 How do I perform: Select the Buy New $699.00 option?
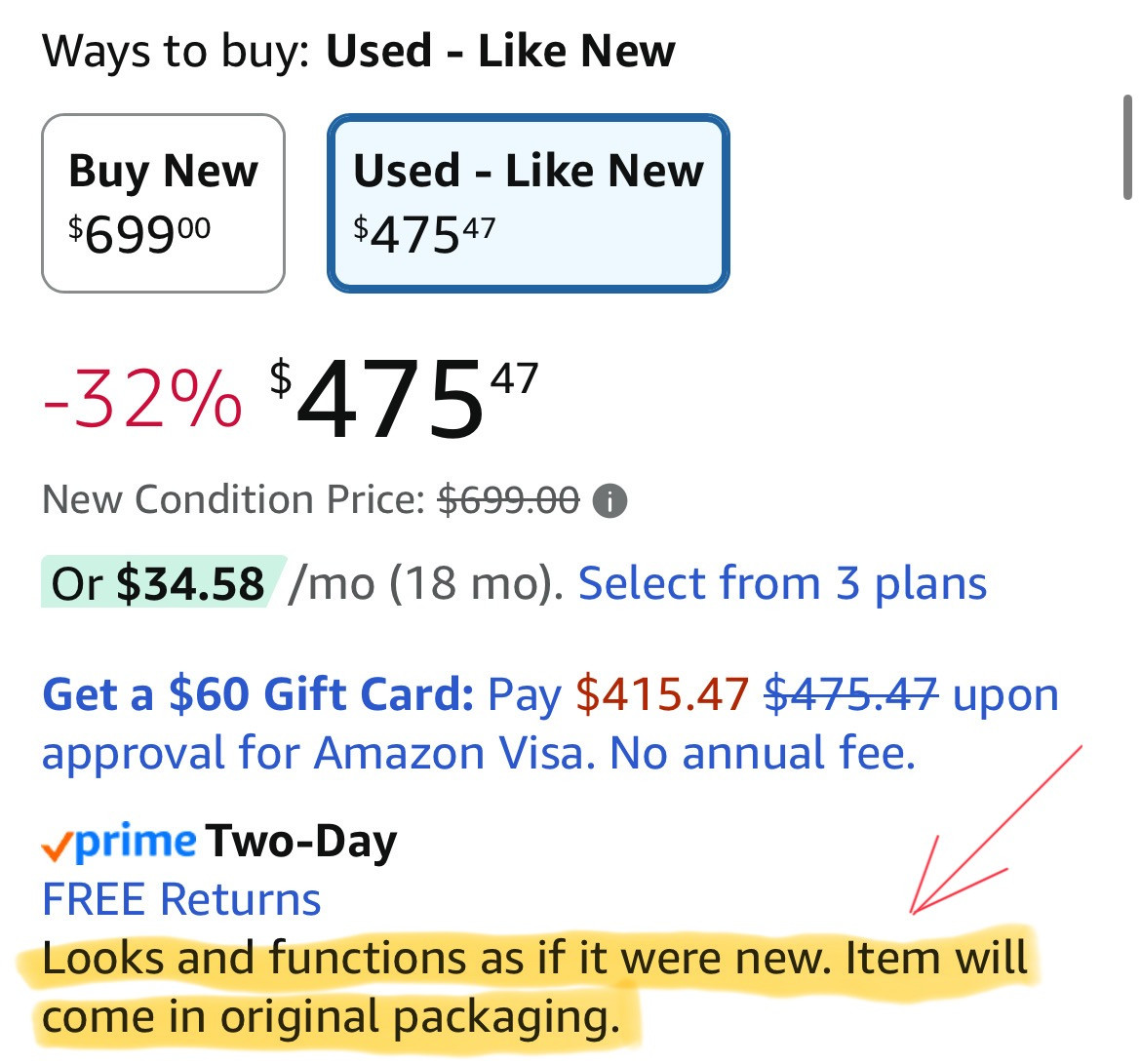point(163,203)
